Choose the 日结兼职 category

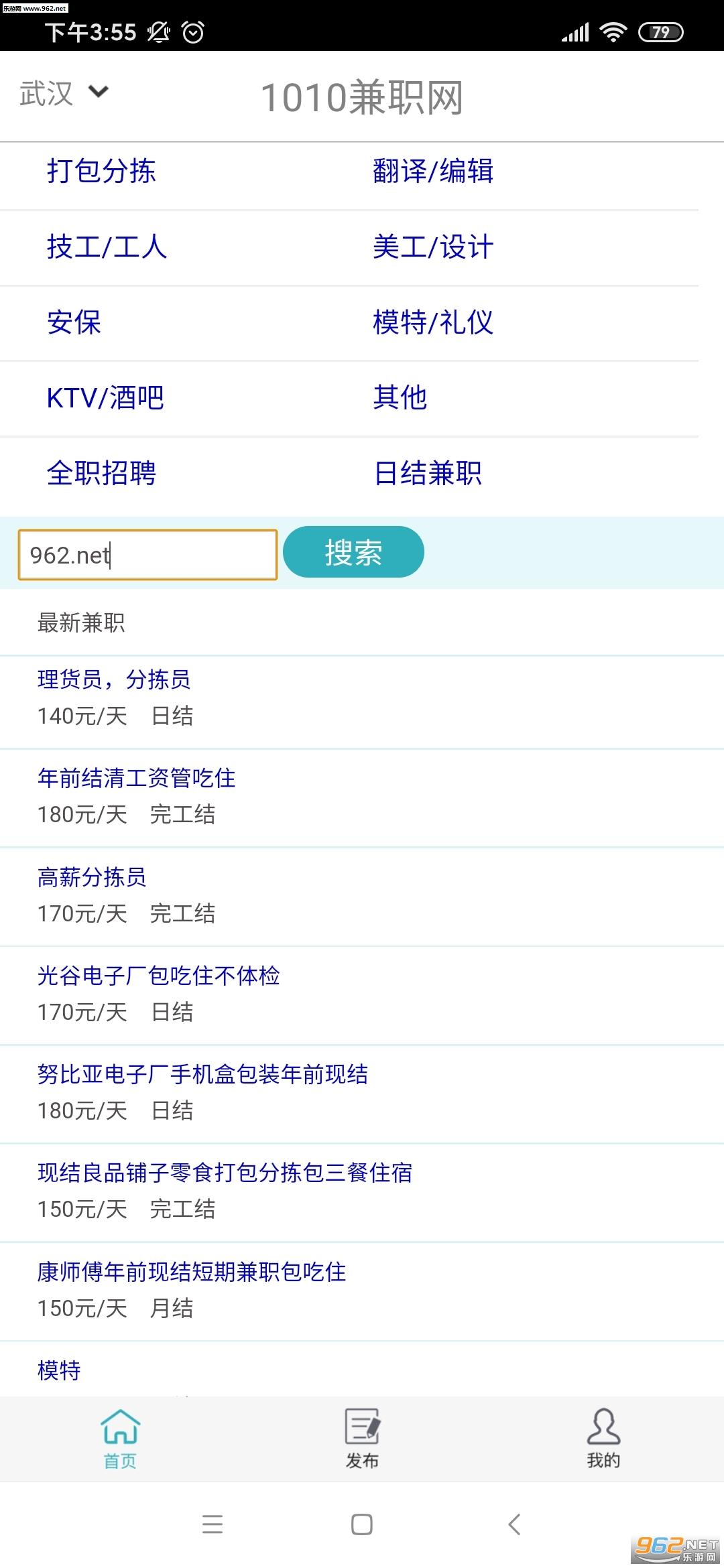428,474
